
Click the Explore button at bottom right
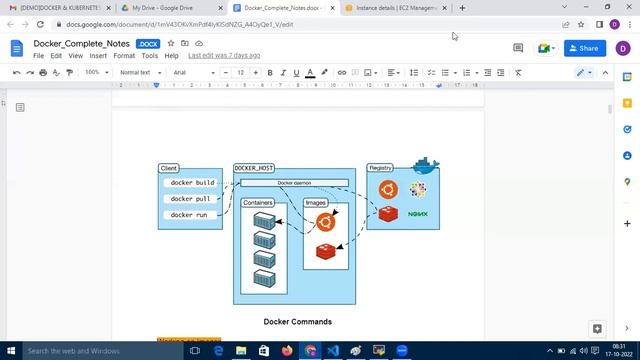coord(597,329)
